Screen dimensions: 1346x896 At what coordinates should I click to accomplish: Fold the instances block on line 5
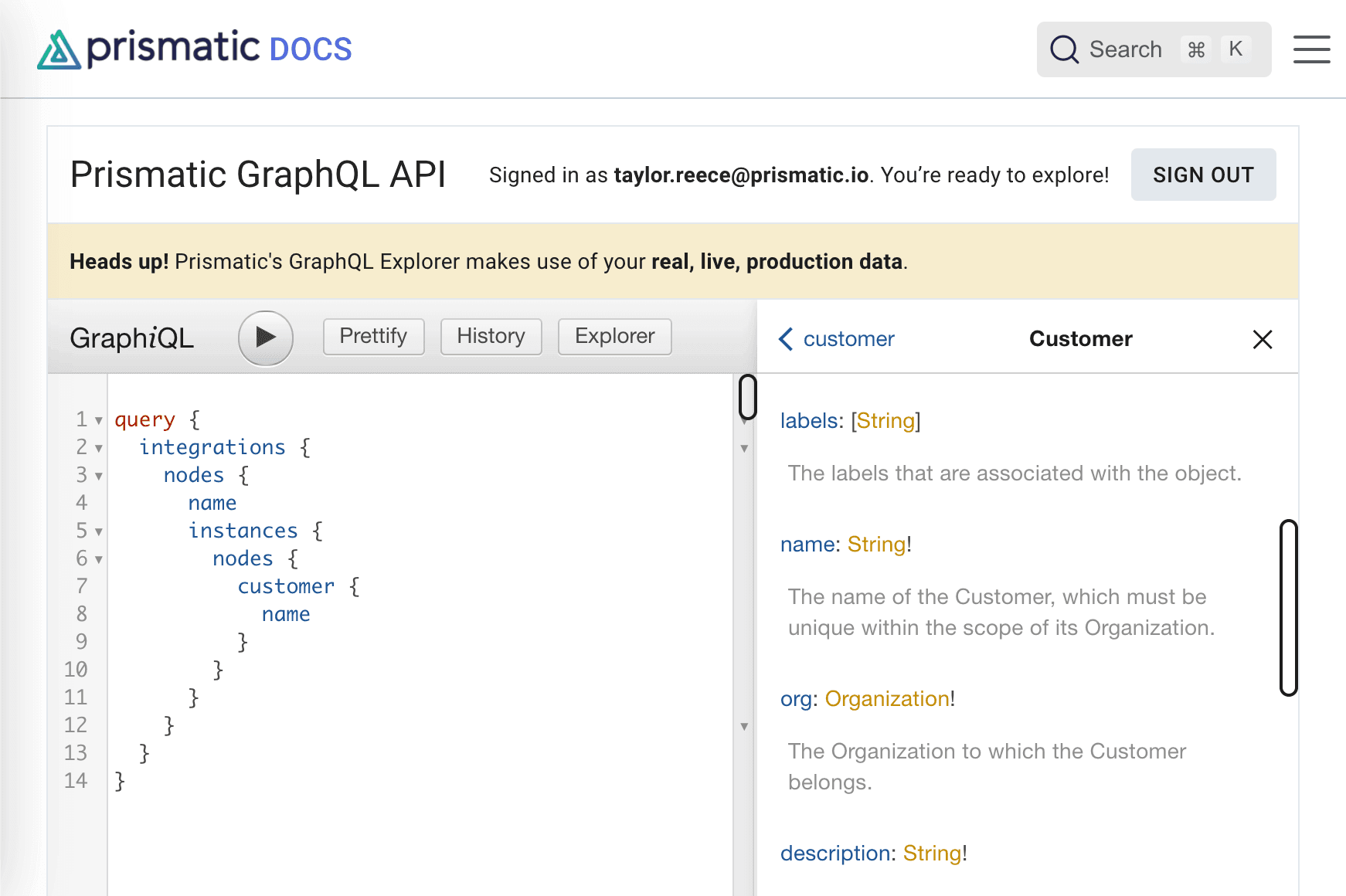99,532
